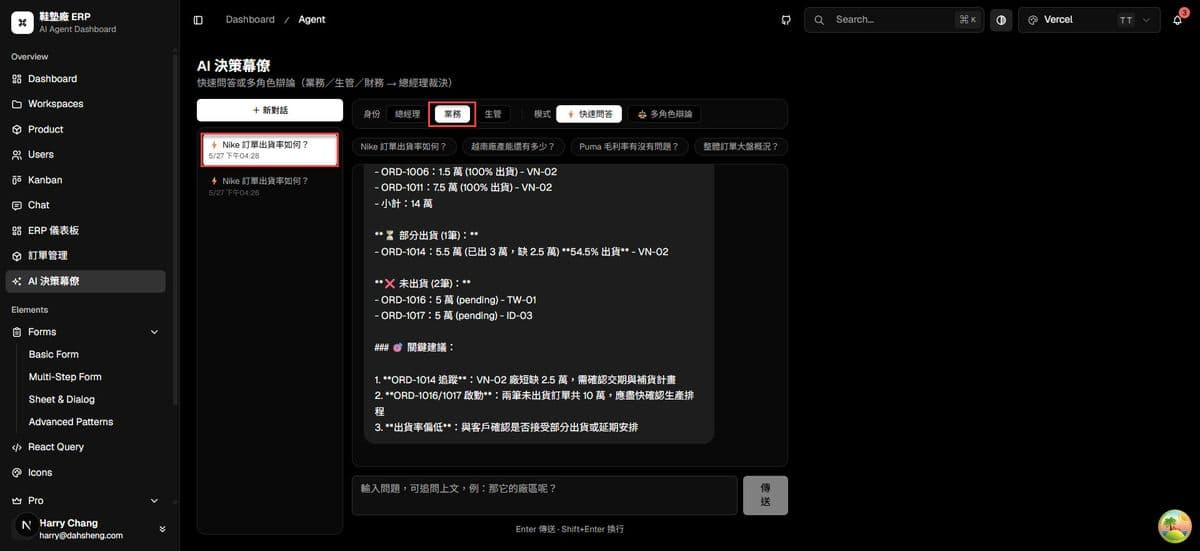Click the Chat icon in sidebar
This screenshot has height=551, width=1200.
coord(17,205)
